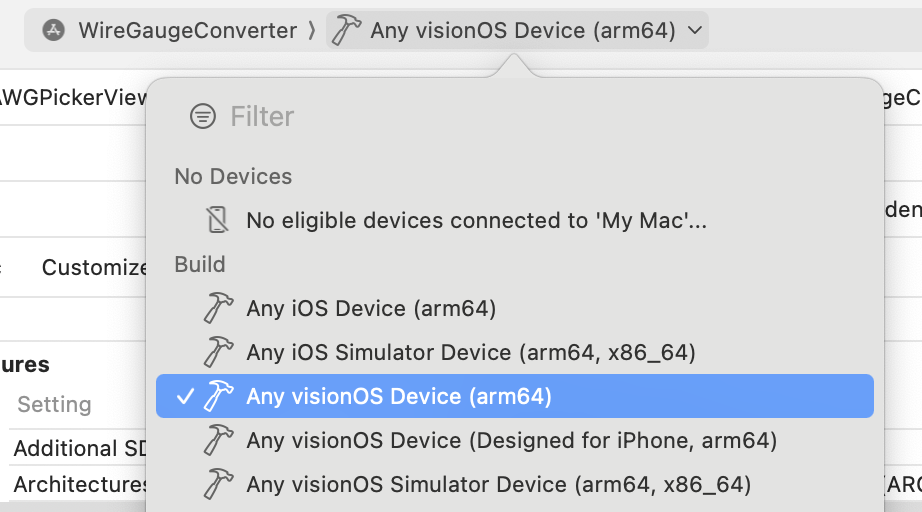Focus the Filter text field
The width and height of the screenshot is (922, 512).
tap(529, 116)
